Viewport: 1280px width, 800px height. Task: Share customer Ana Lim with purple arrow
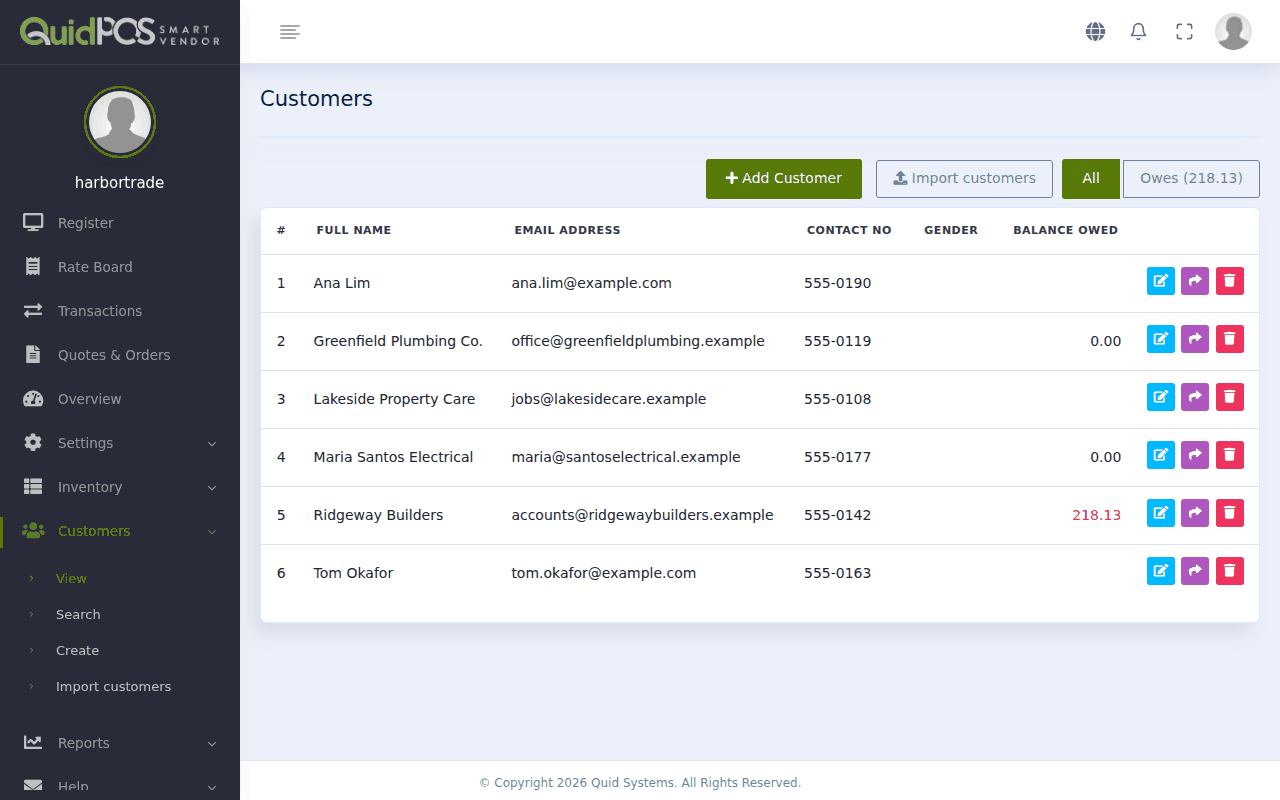point(1195,281)
